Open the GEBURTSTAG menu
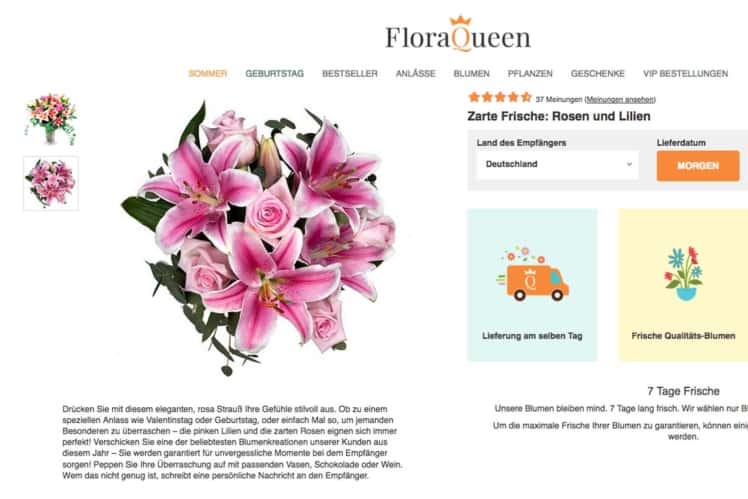The image size is (748, 499). click(x=274, y=73)
